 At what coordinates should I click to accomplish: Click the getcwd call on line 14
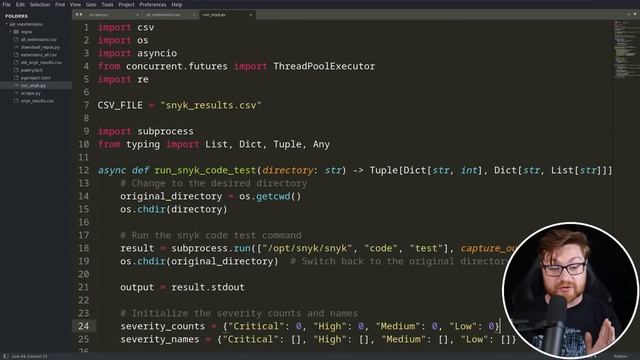pos(273,196)
